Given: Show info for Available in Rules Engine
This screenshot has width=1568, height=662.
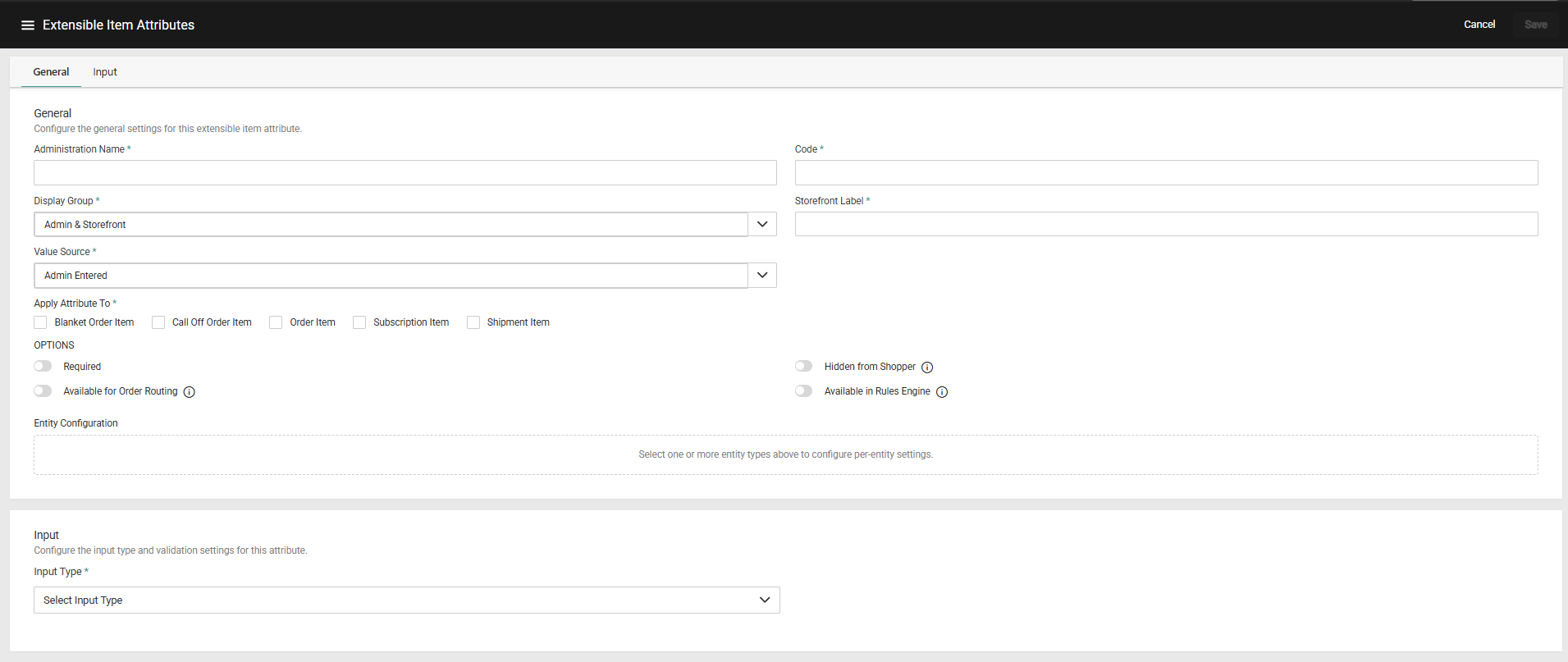Looking at the screenshot, I should click(942, 392).
